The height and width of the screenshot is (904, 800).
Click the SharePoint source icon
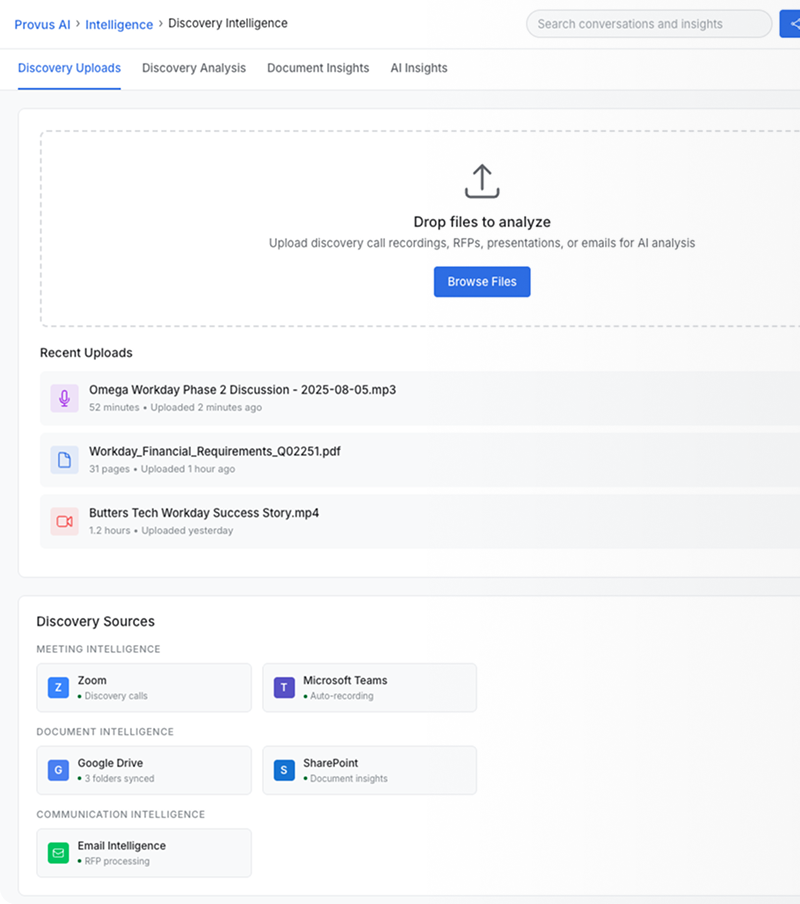tap(284, 770)
